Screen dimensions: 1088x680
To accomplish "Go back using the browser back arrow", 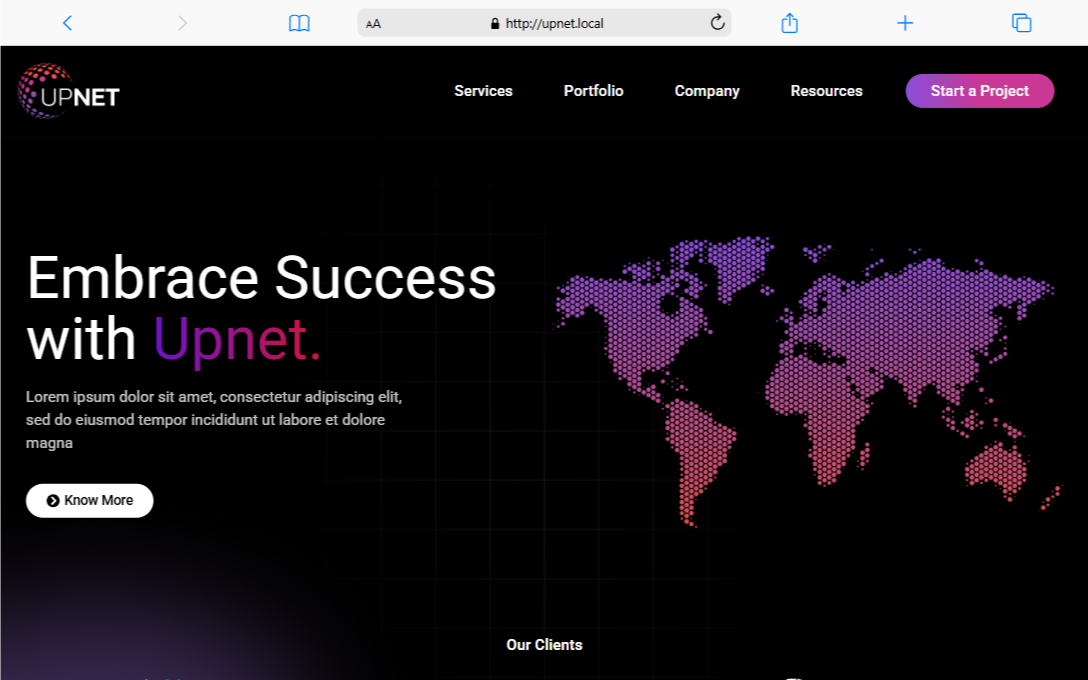I will pos(67,23).
